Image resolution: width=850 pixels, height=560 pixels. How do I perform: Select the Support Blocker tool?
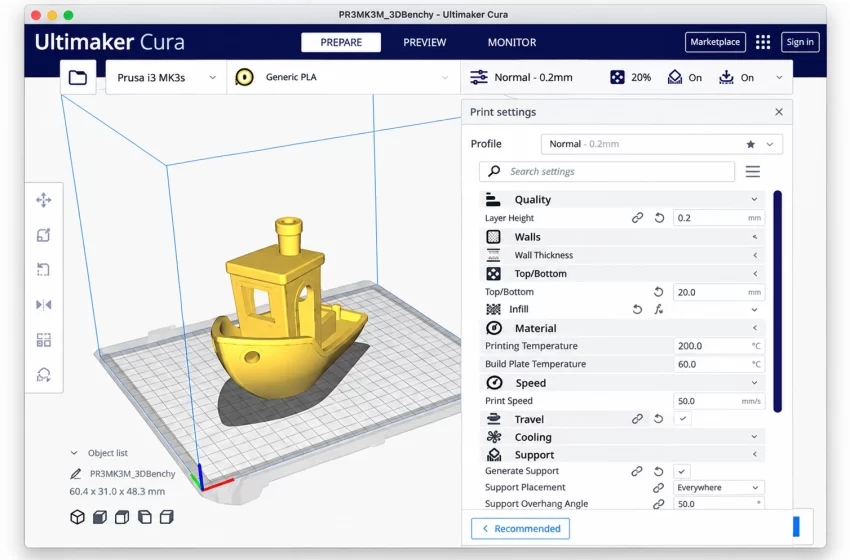point(44,375)
